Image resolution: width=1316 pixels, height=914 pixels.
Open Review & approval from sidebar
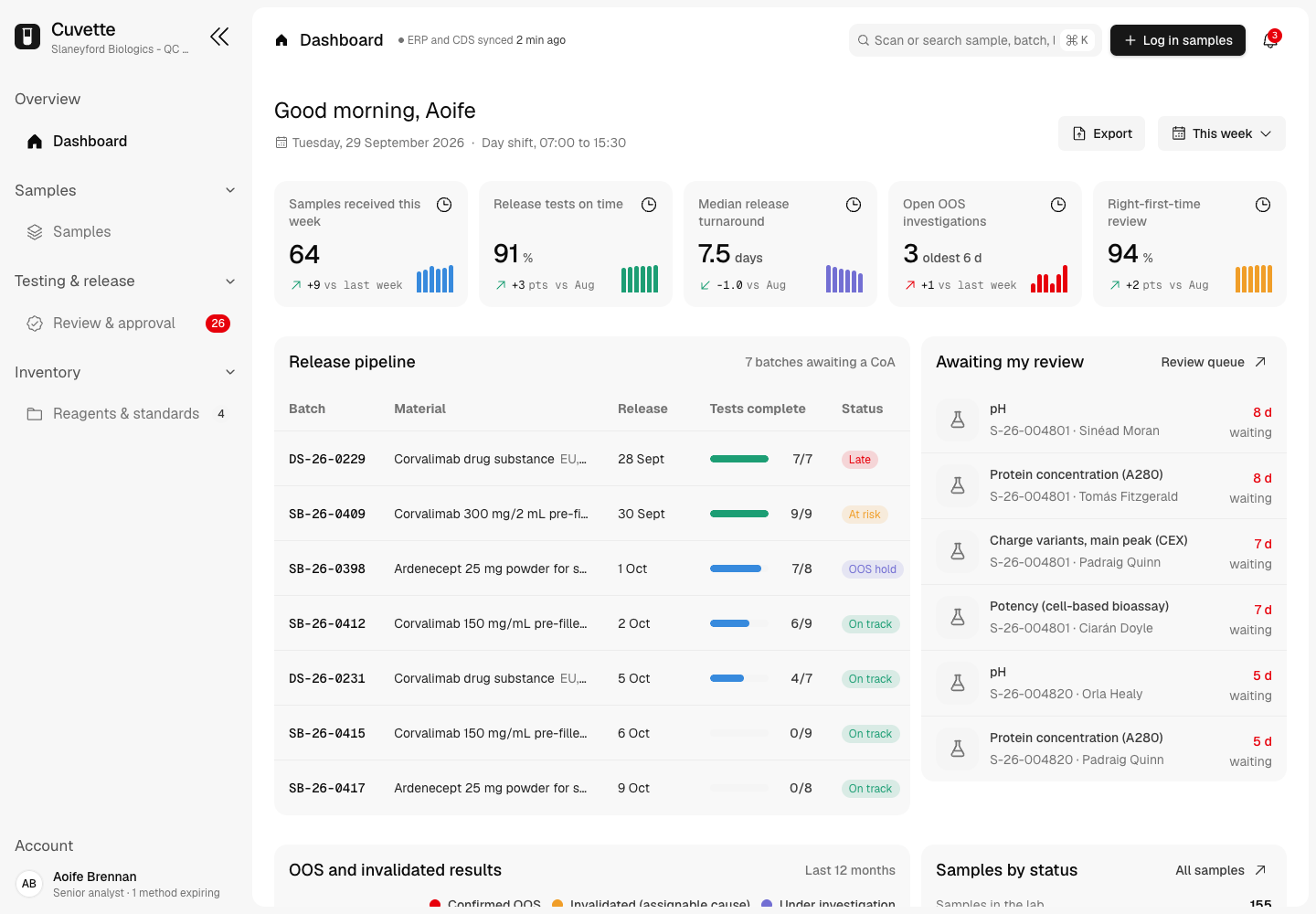126,324
